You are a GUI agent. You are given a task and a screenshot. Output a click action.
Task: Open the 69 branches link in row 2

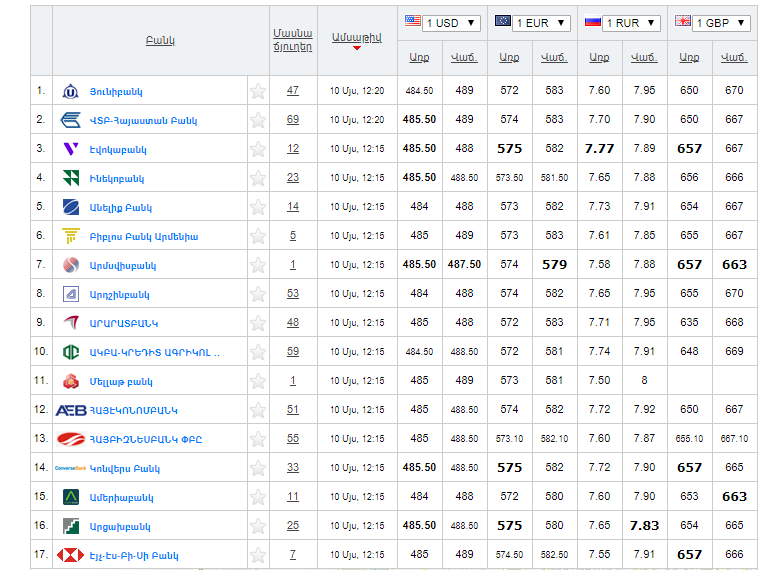pyautogui.click(x=293, y=119)
